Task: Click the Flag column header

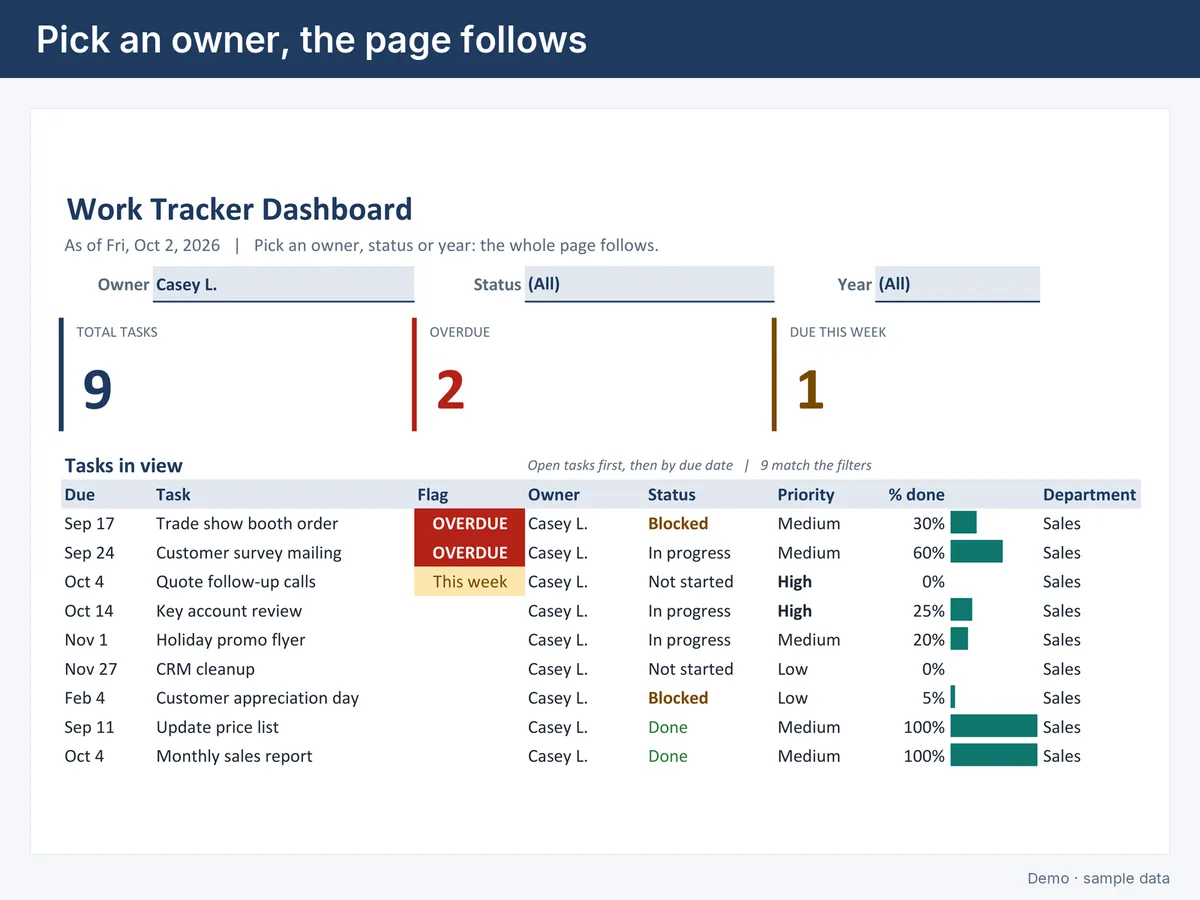Action: 433,494
